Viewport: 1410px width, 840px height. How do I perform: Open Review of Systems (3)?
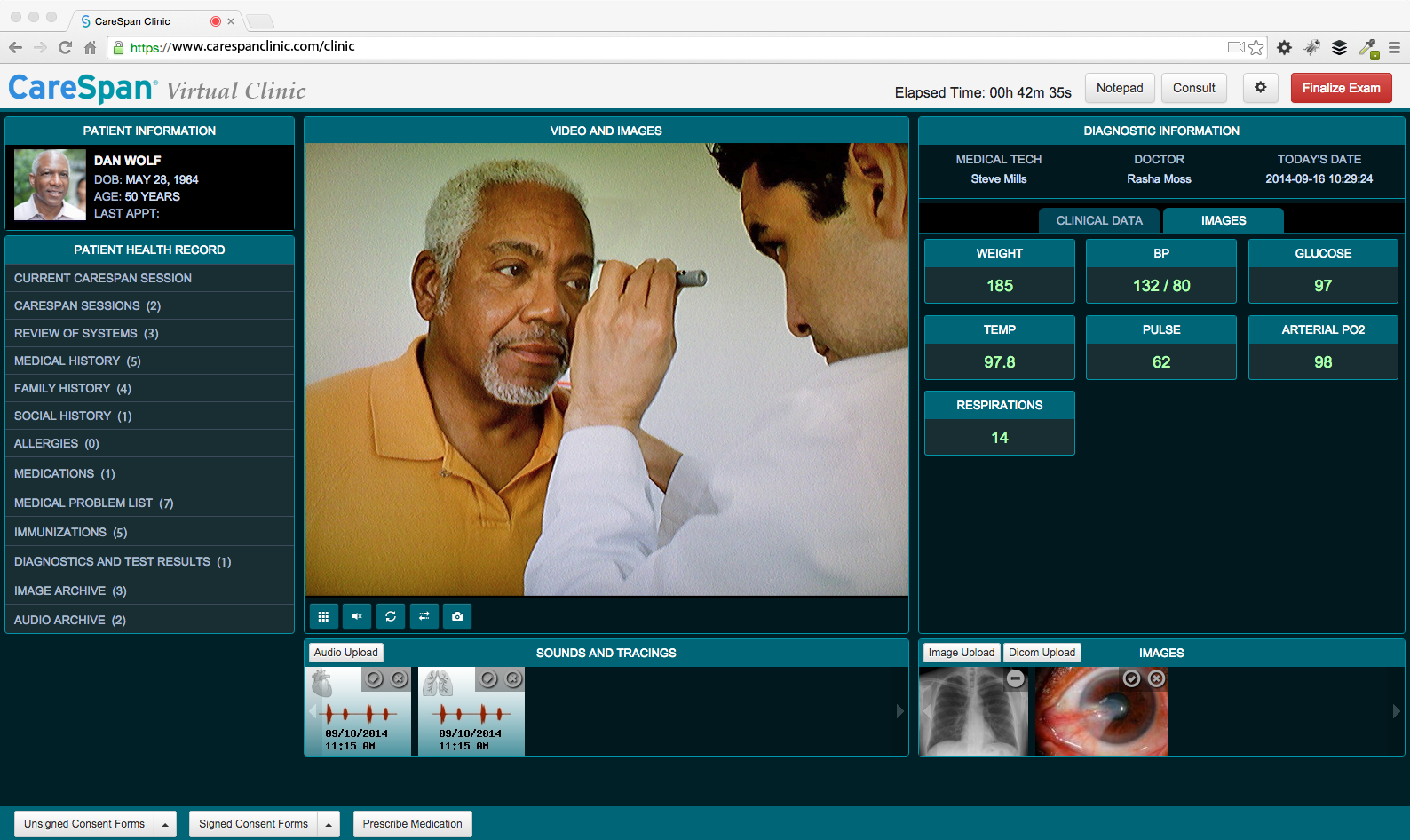[149, 333]
